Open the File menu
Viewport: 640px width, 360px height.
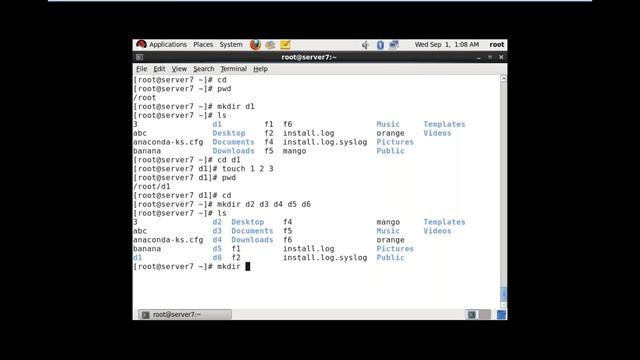pos(141,69)
